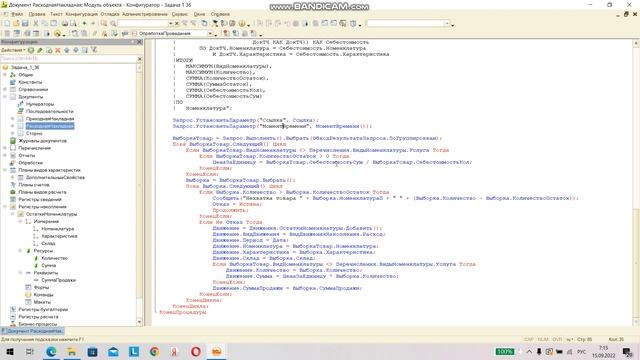Screen dimensions: 640x360
Task: Open the search field dropdown arrow
Action: coord(171,23)
